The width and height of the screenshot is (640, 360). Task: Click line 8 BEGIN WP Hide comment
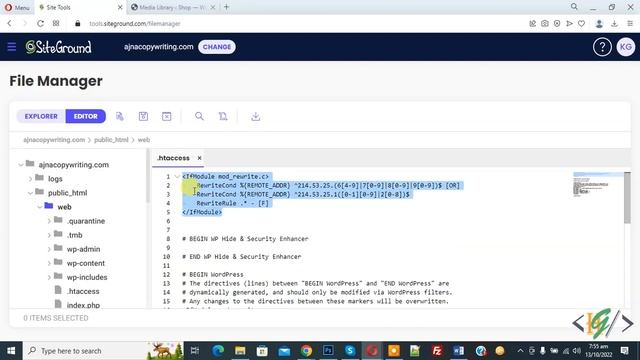coord(245,239)
